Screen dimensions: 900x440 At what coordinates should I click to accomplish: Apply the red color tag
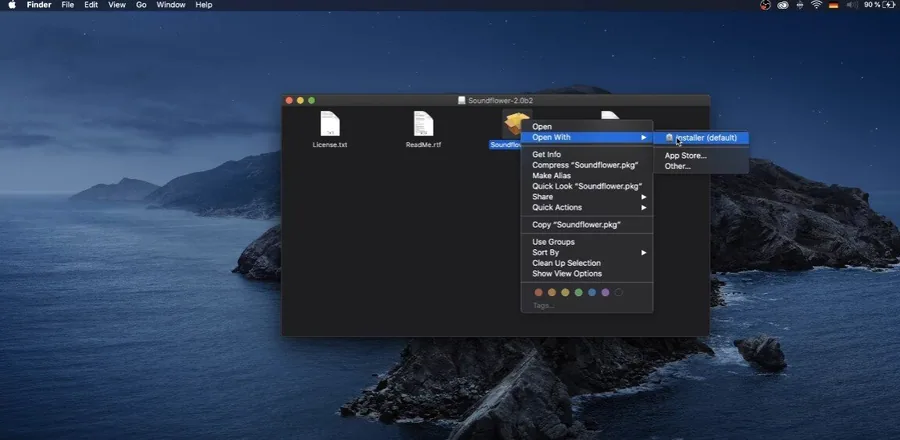pos(538,293)
